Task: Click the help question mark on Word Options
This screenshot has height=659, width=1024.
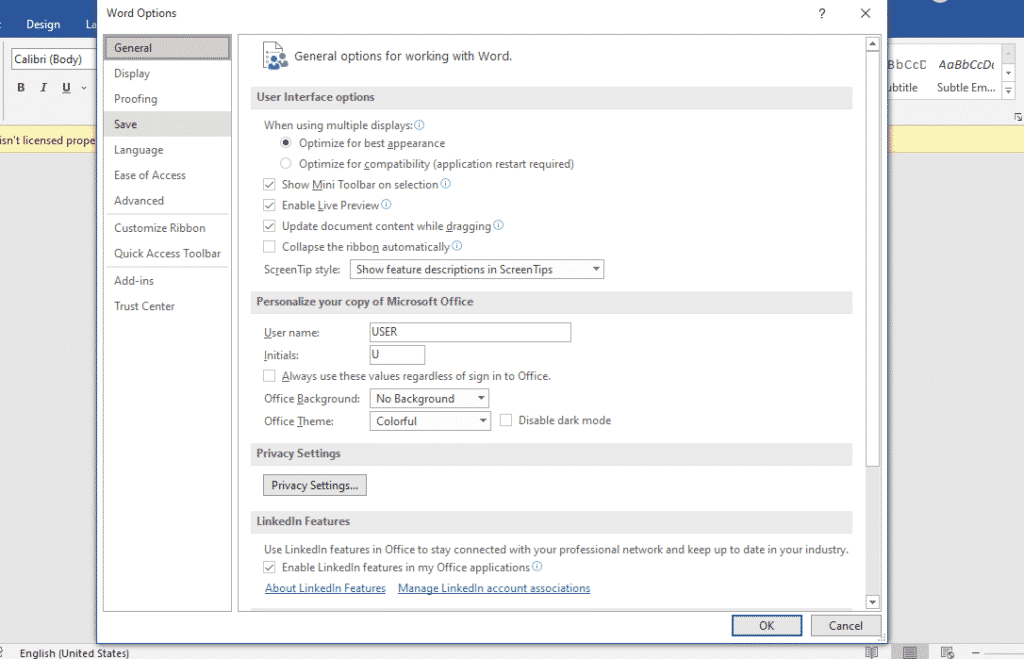Action: (x=821, y=13)
